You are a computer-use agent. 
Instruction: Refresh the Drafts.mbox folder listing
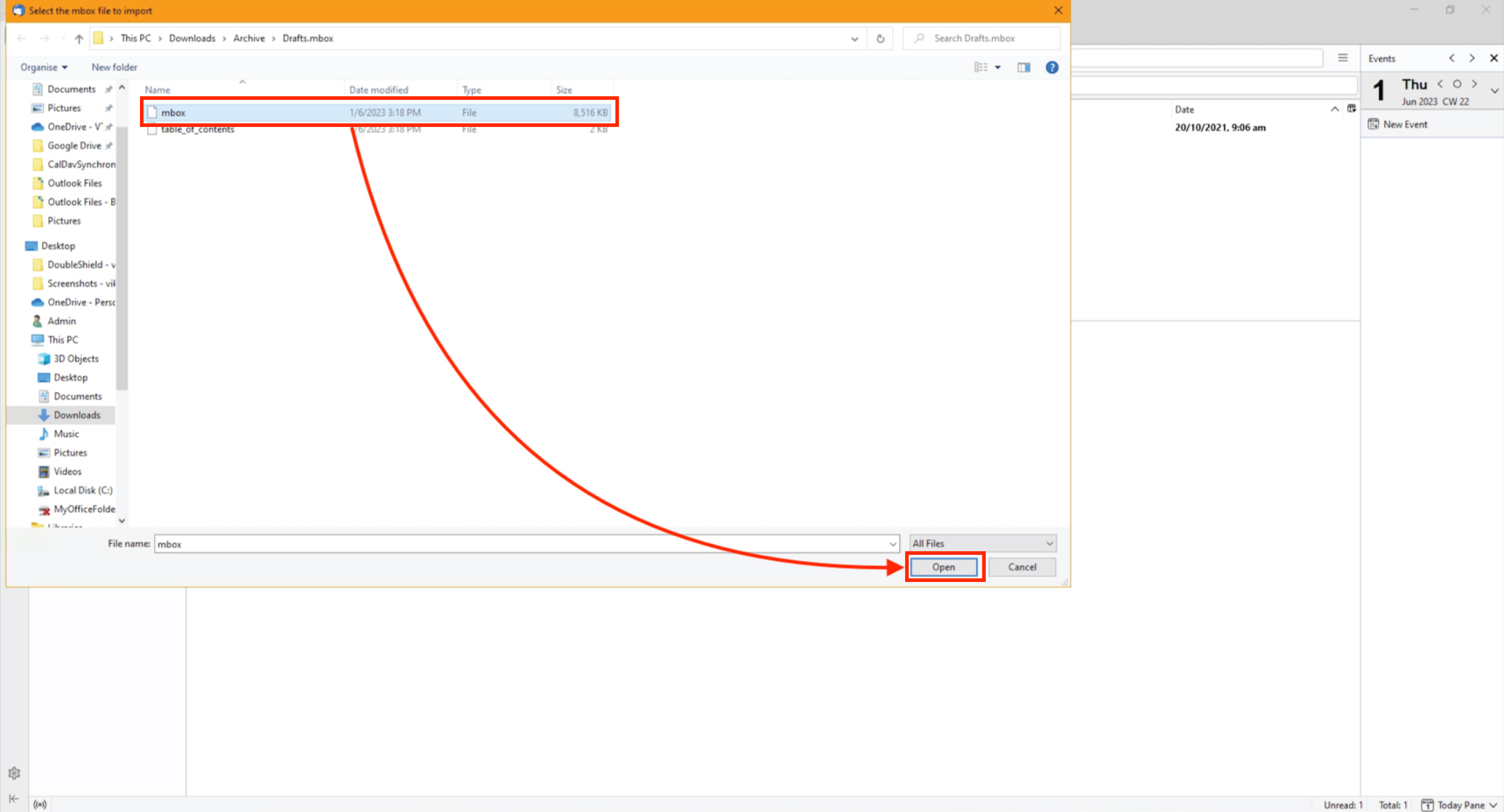(880, 38)
